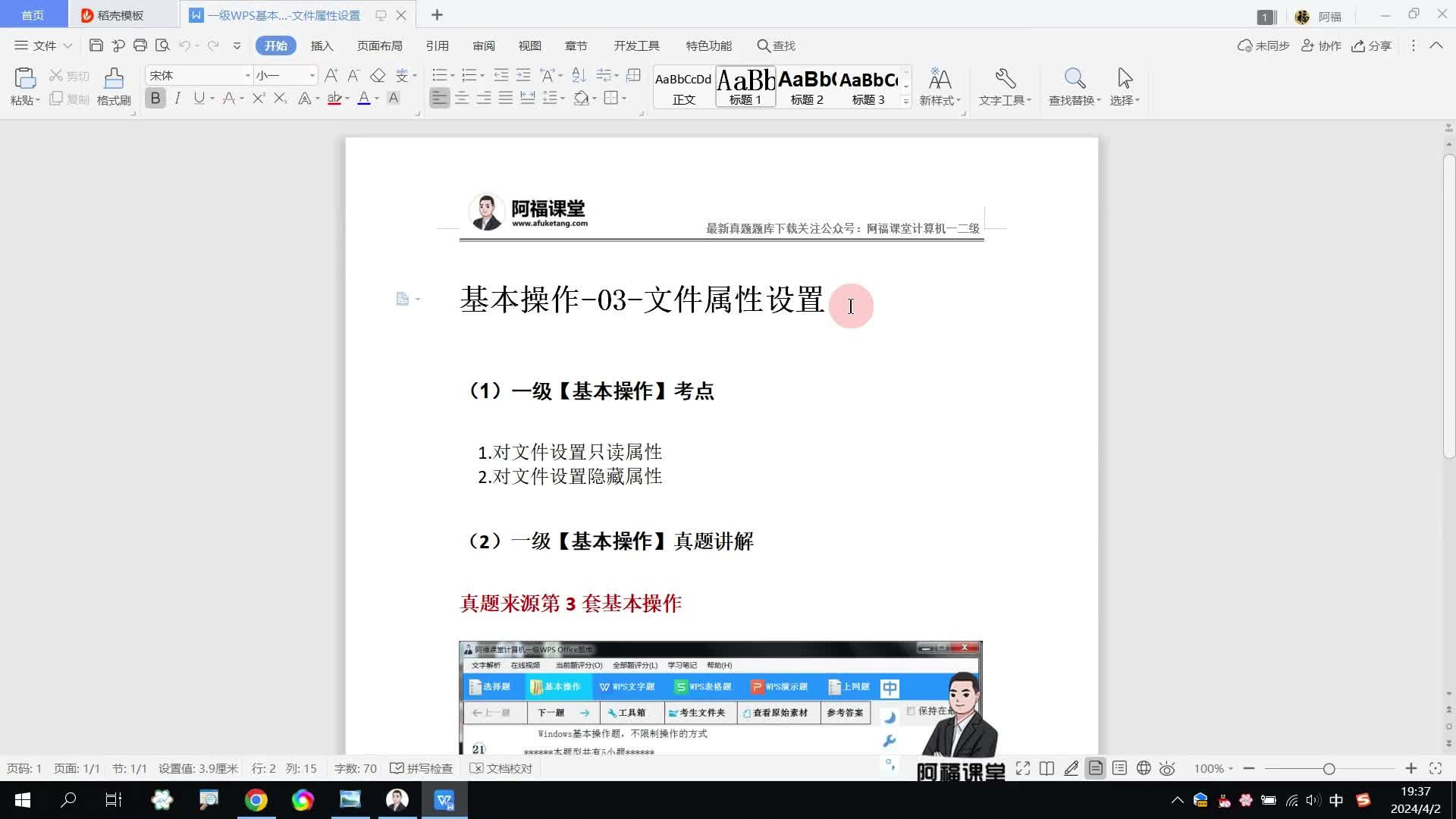Image resolution: width=1456 pixels, height=819 pixels.
Task: Toggle bold formatting button
Action: 155,98
